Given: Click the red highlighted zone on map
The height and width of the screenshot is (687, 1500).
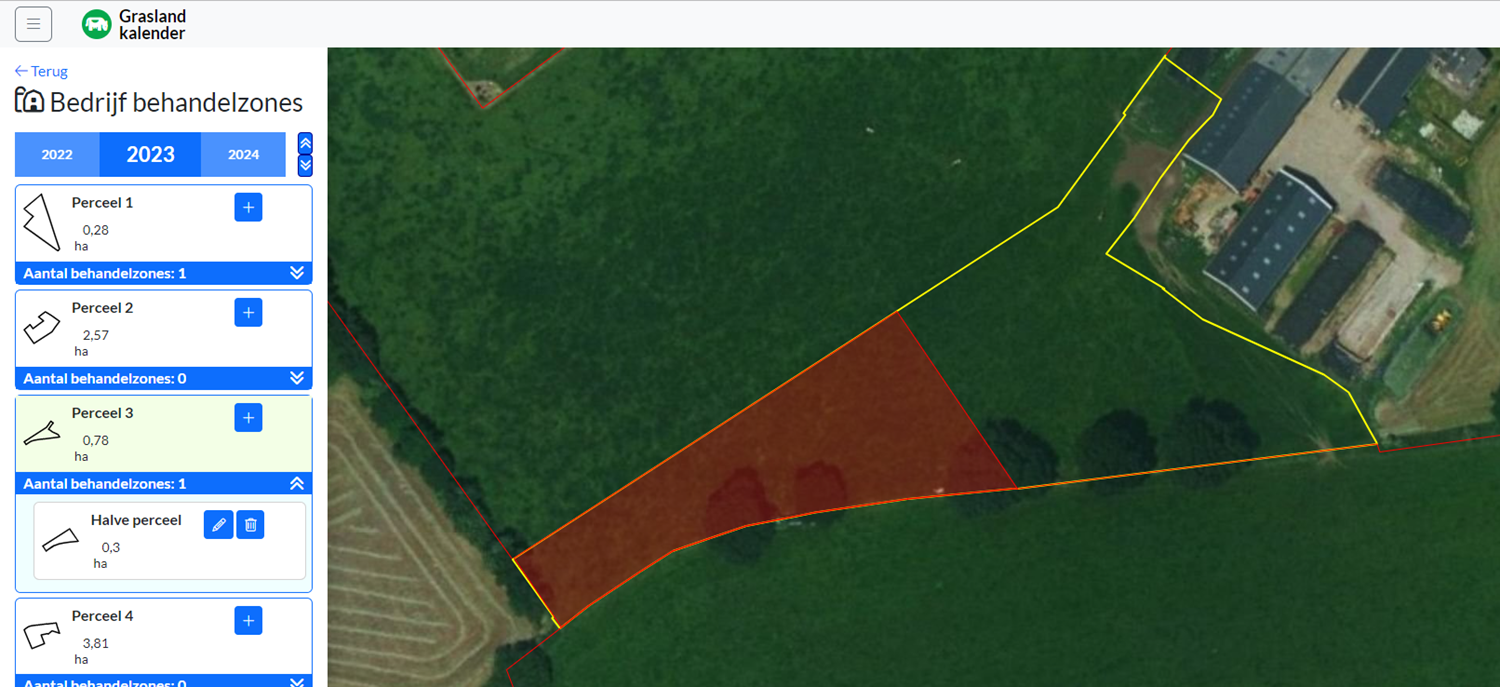Looking at the screenshot, I should pos(770,460).
